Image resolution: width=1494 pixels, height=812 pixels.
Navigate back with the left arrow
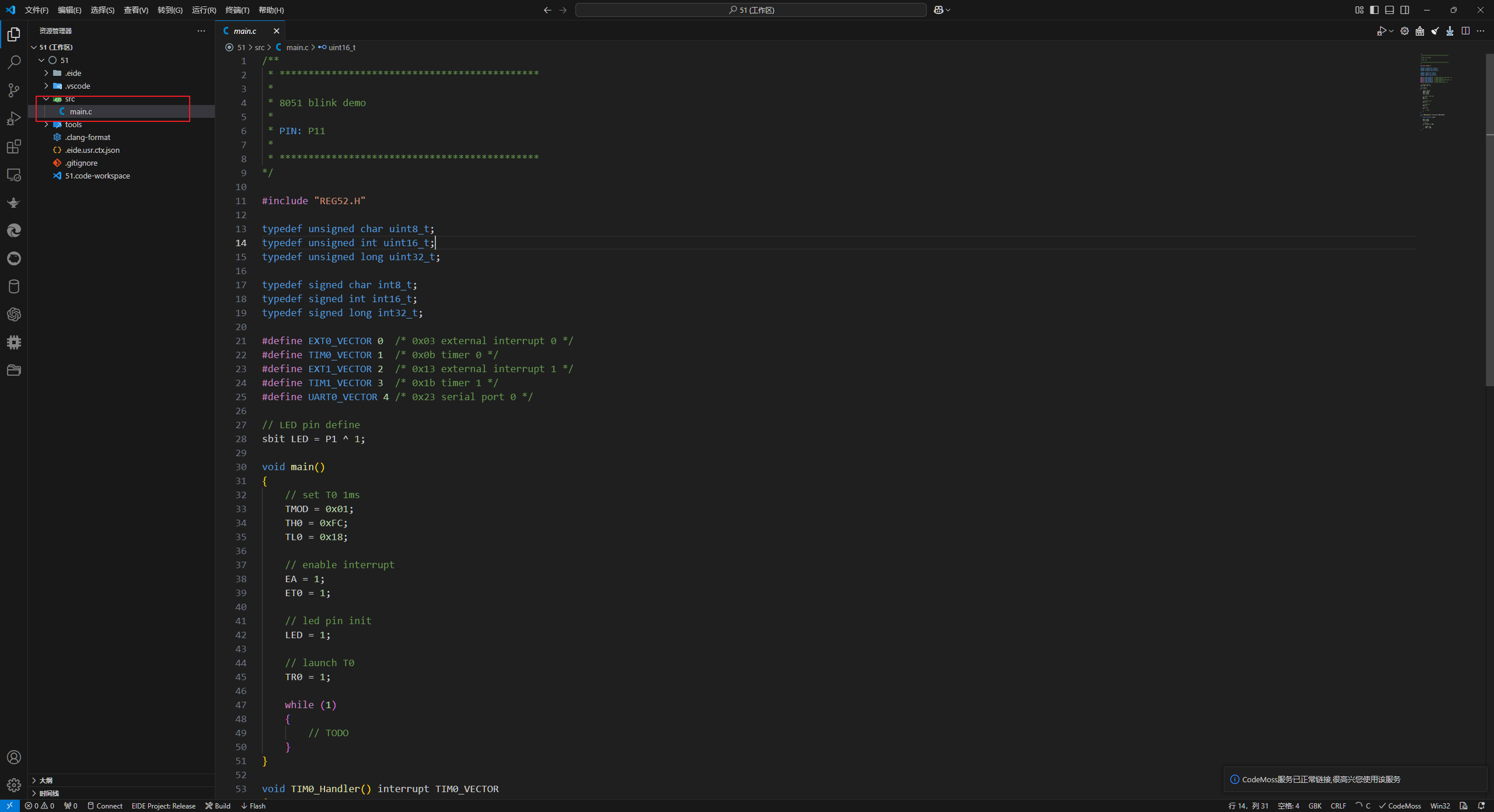point(547,10)
